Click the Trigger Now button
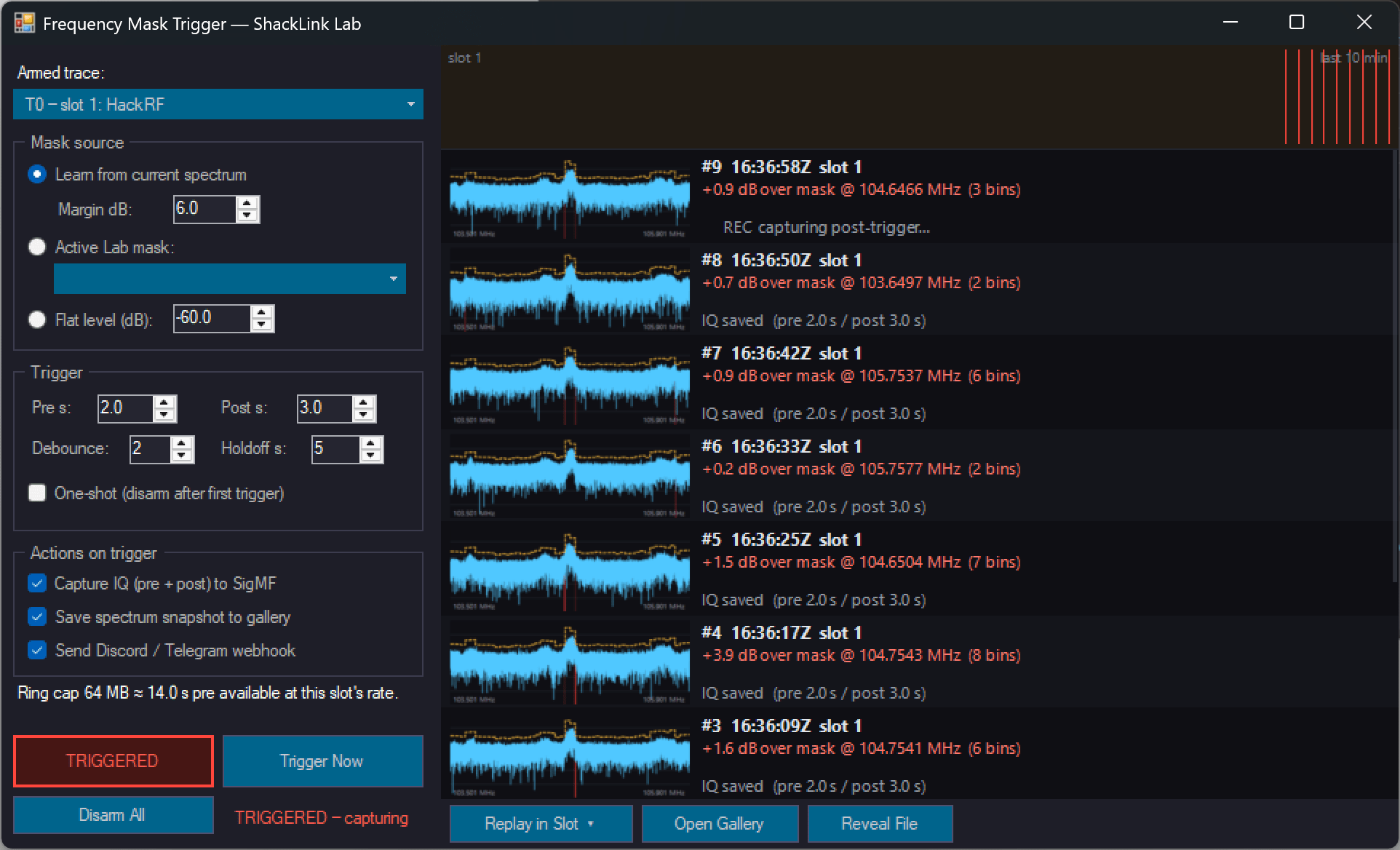Image resolution: width=1400 pixels, height=850 pixels. (x=322, y=761)
